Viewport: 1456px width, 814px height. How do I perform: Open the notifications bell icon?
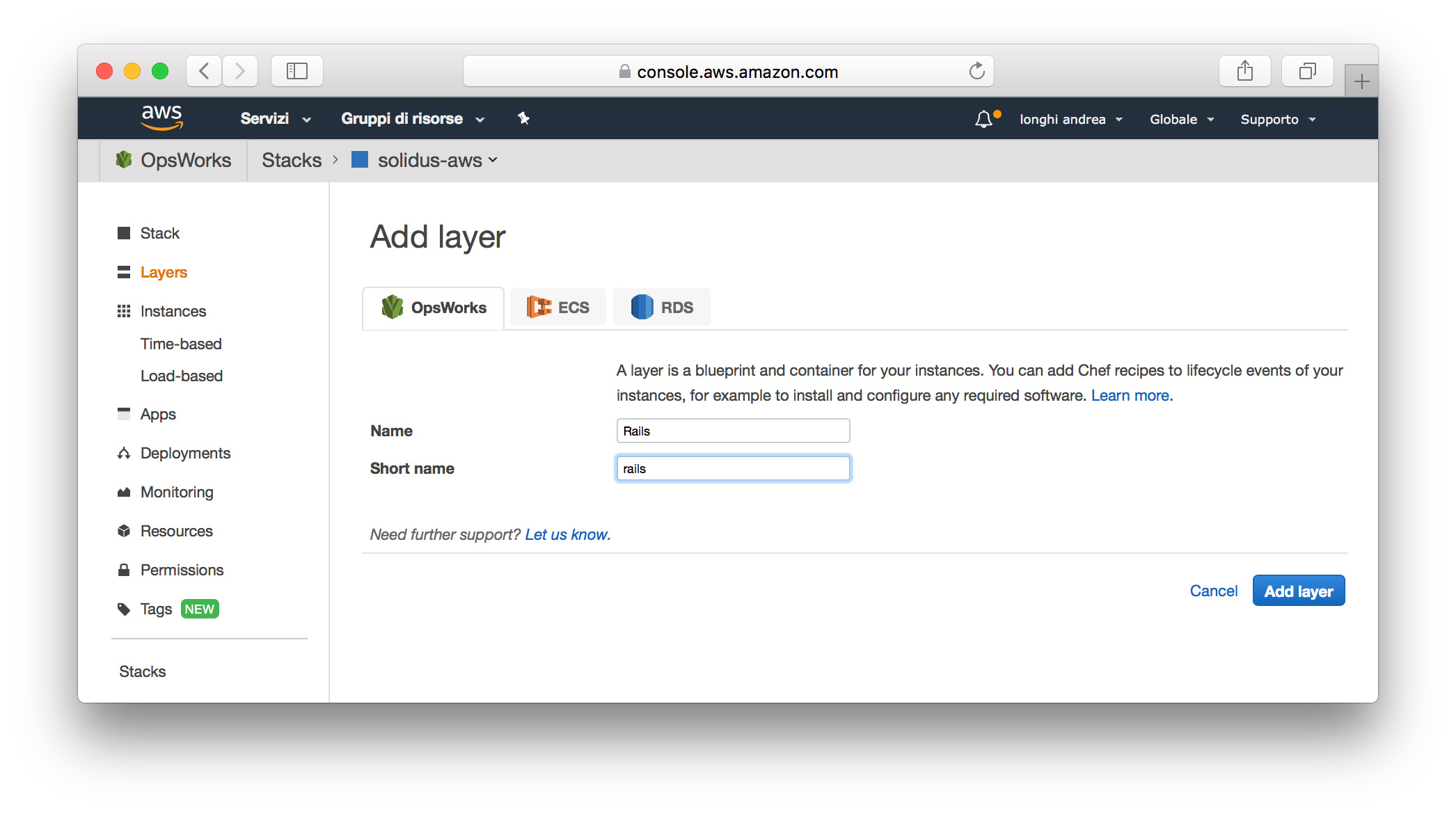pyautogui.click(x=983, y=119)
